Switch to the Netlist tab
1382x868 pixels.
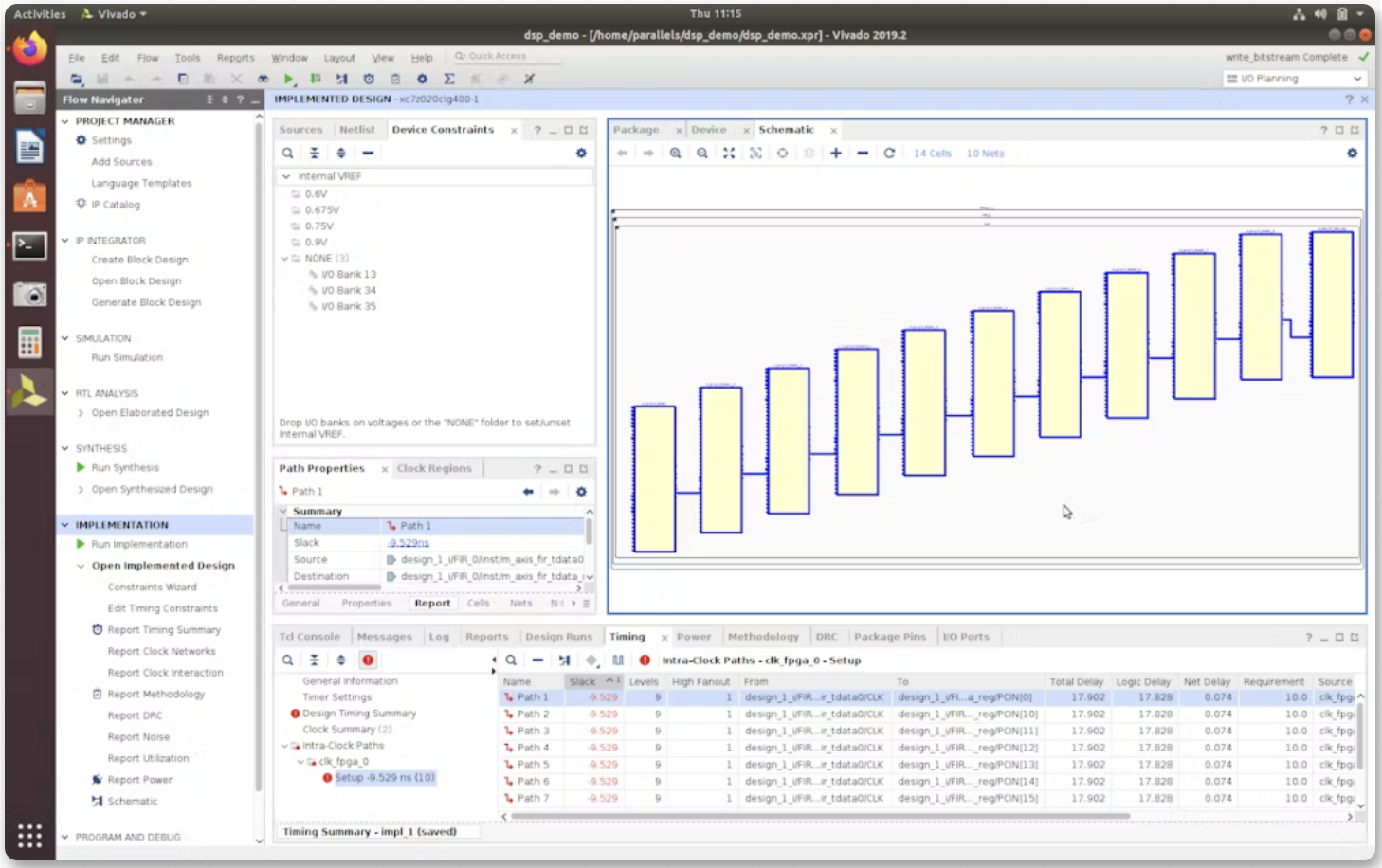[x=357, y=130]
